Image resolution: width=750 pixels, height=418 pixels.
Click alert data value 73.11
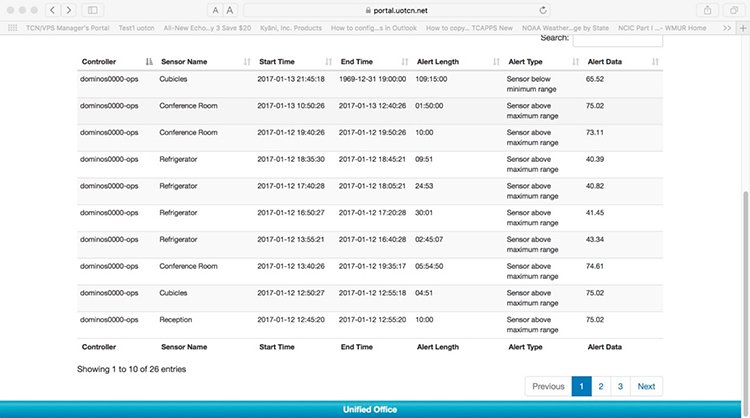(595, 132)
